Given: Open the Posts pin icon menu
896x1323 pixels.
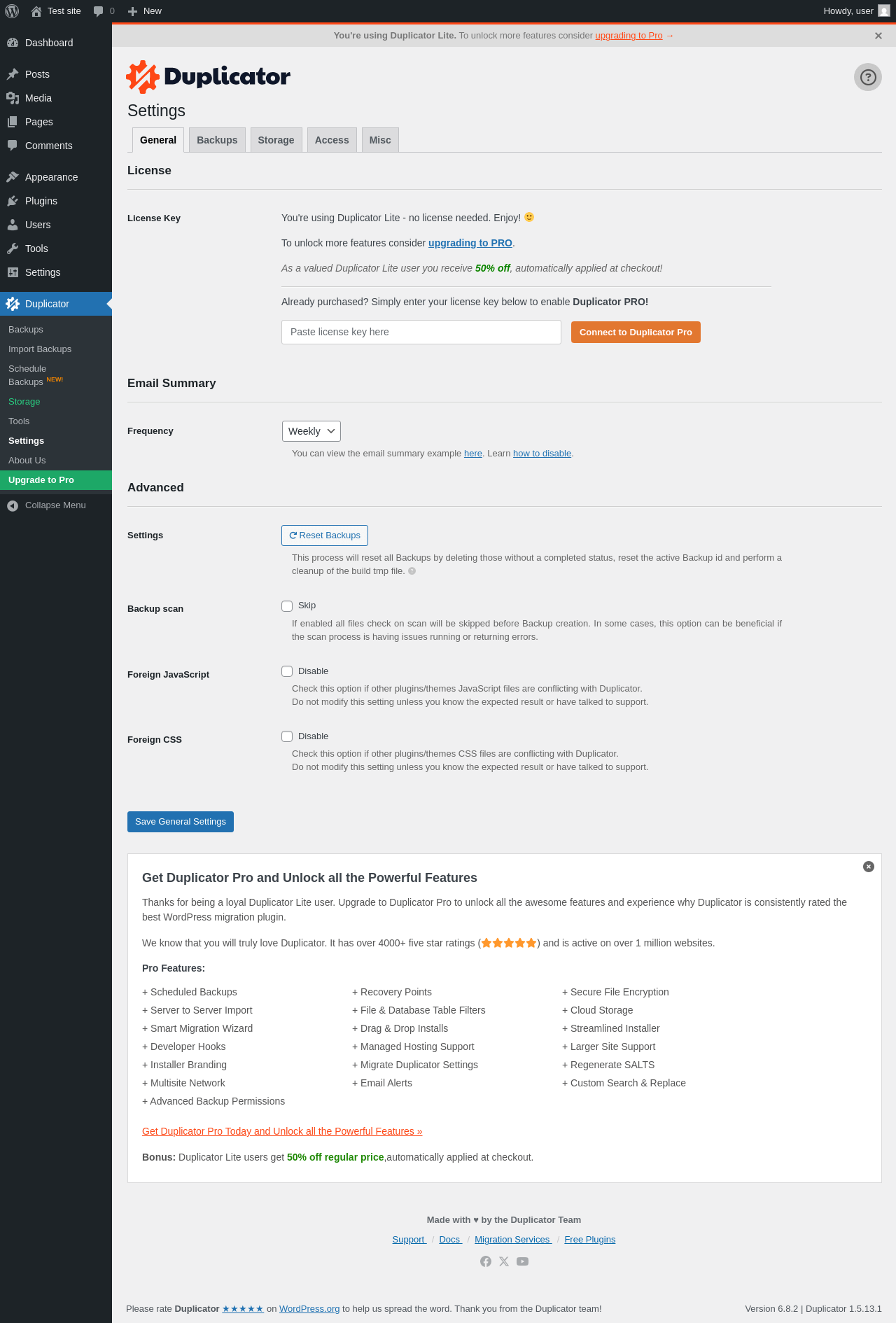Looking at the screenshot, I should click(x=13, y=74).
